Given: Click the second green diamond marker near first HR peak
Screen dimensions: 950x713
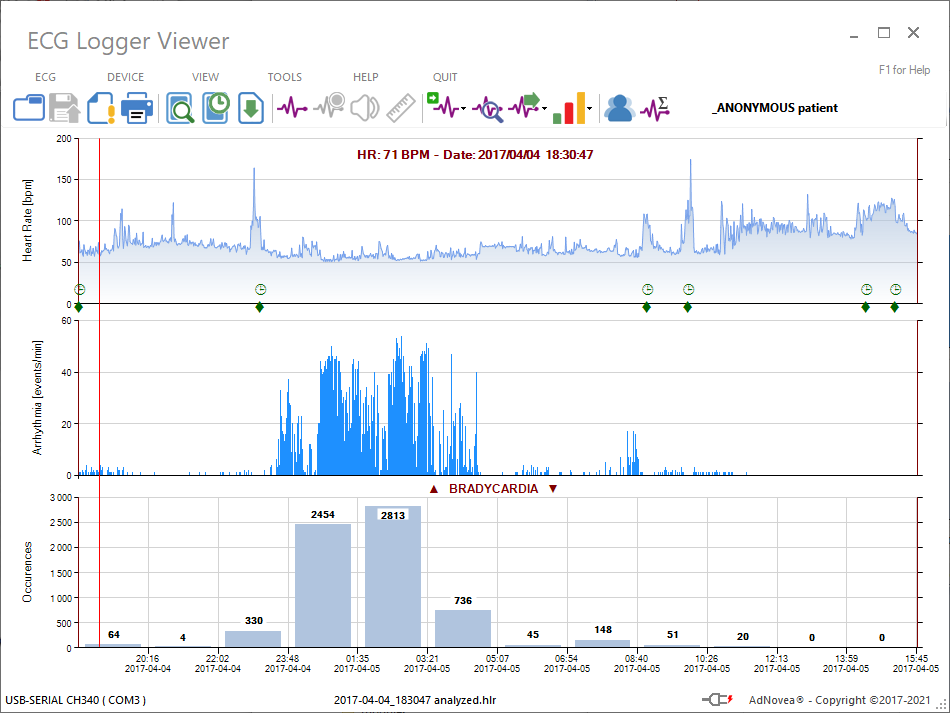Looking at the screenshot, I should coord(259,308).
